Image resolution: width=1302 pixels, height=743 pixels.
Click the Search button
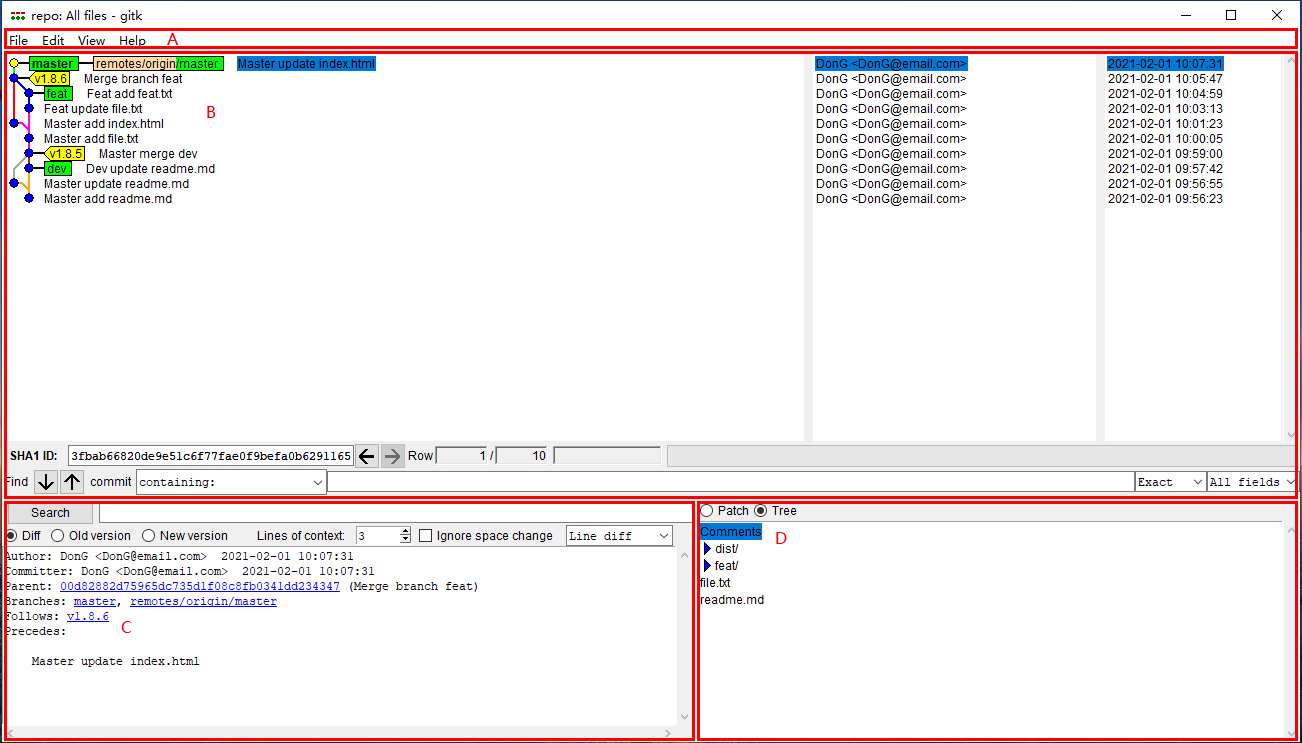50,513
